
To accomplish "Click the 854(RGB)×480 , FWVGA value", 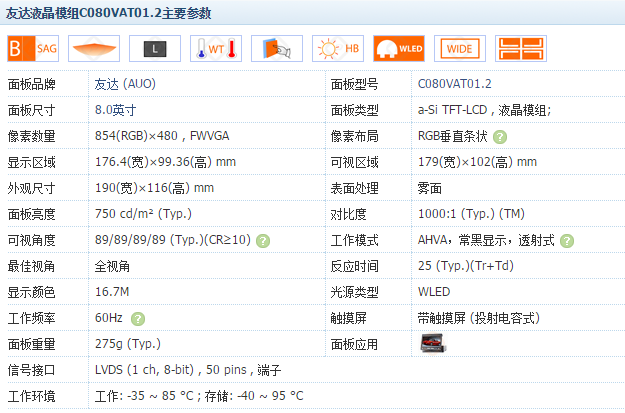I will 162,136.
